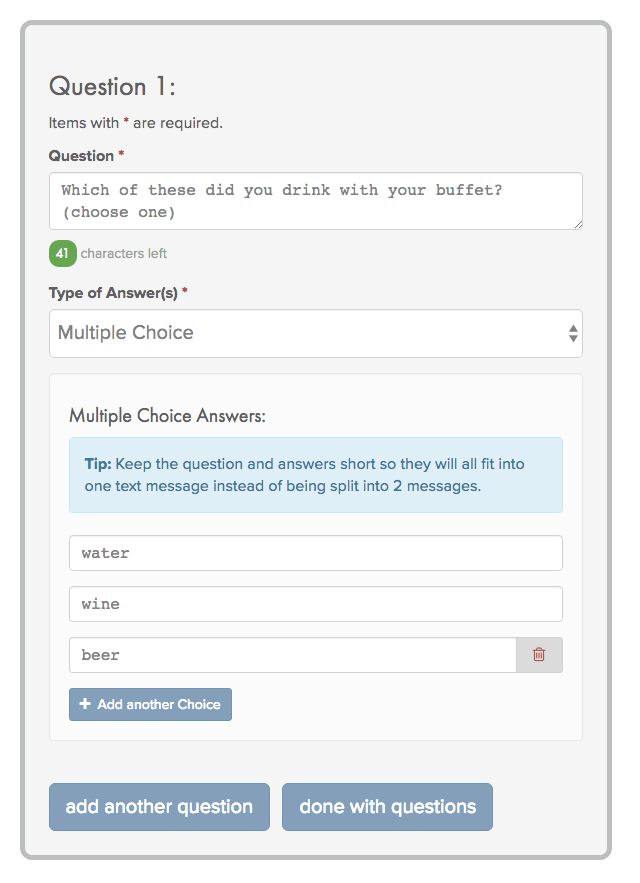Delete the beer choice with trash icon
The image size is (640, 883).
[539, 654]
